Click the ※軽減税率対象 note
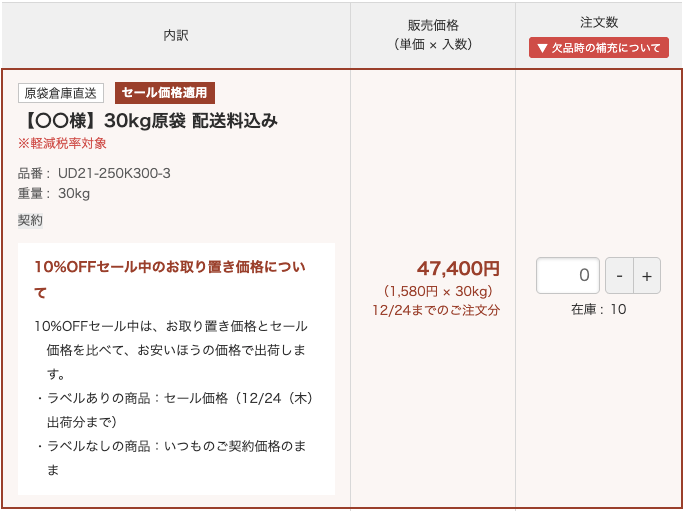The image size is (685, 511). click(62, 143)
